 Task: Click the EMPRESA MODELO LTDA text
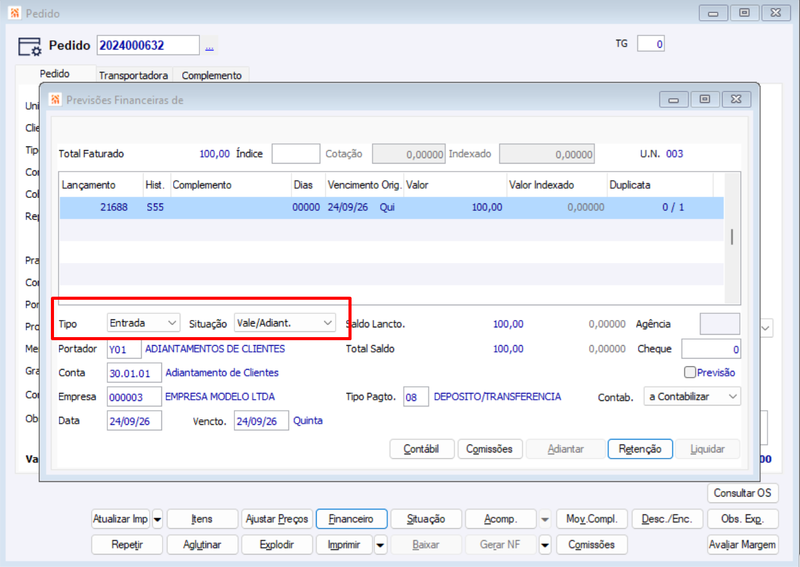point(220,397)
